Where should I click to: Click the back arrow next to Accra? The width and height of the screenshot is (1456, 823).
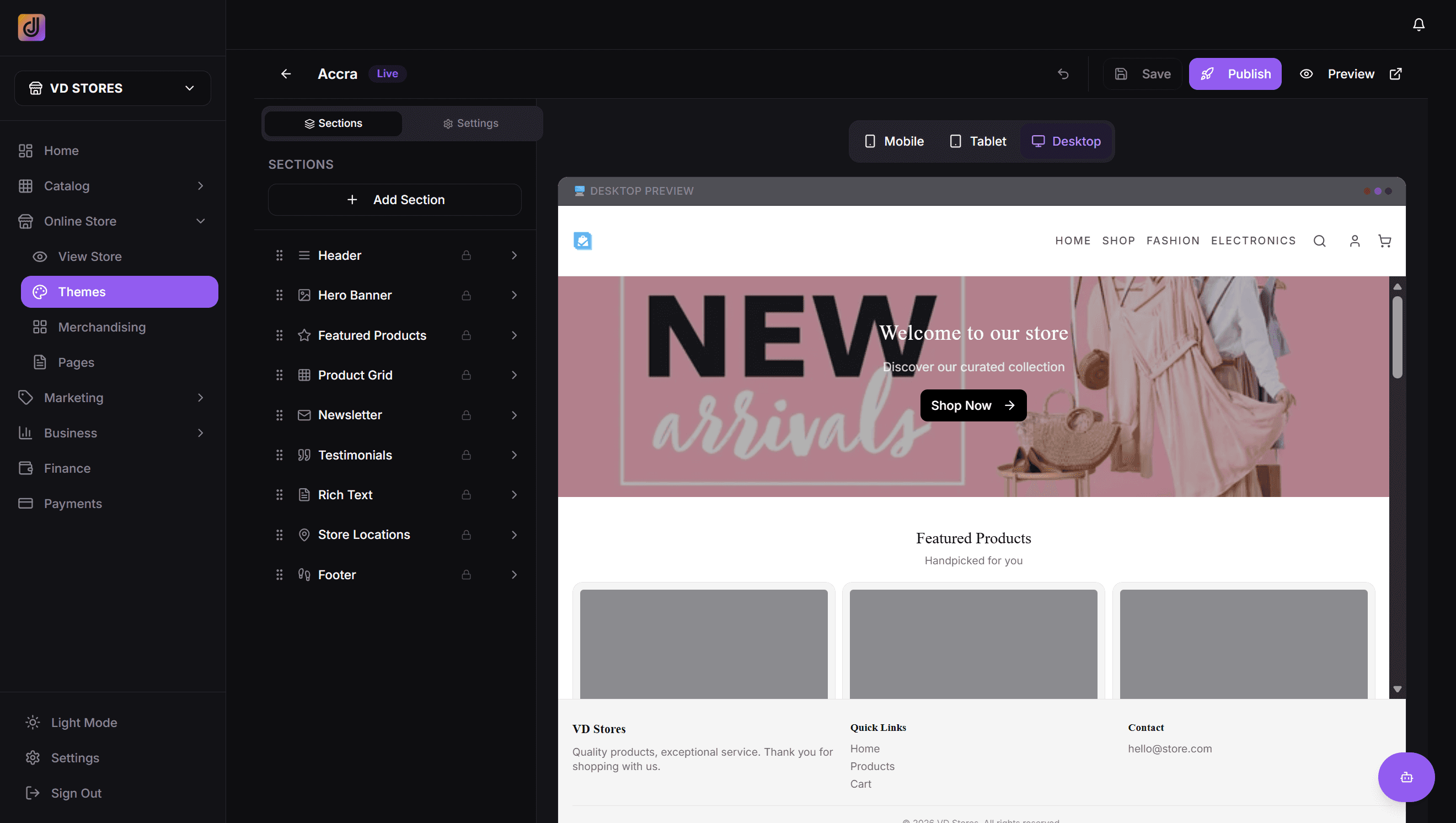[286, 74]
